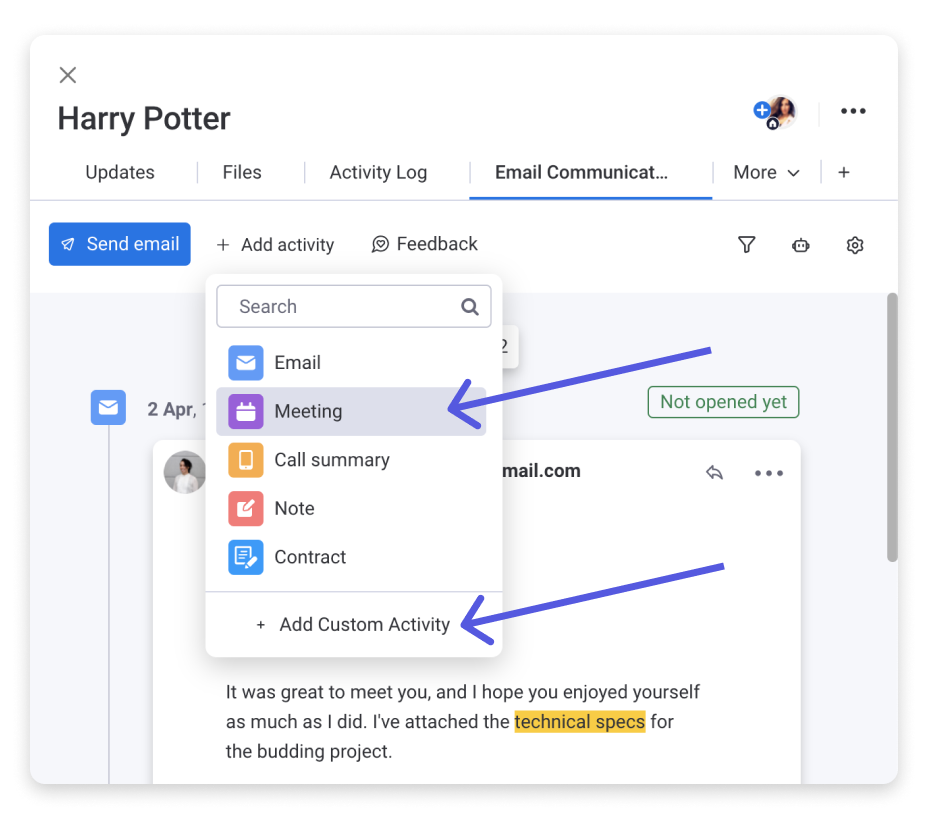Open the Files tab

242,172
